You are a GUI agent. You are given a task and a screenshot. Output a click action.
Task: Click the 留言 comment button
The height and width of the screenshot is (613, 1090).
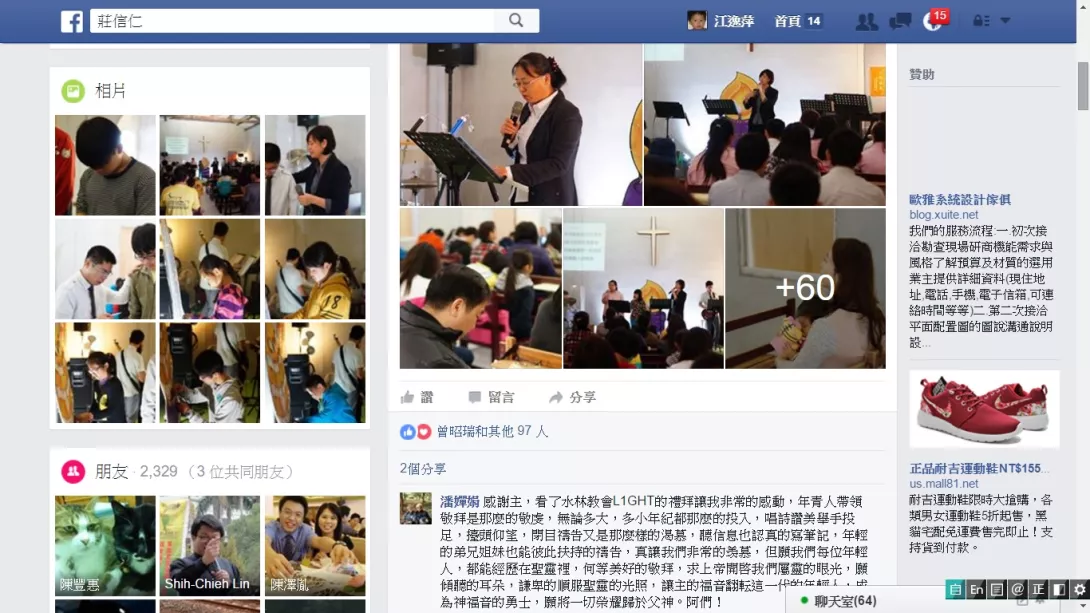click(x=491, y=397)
